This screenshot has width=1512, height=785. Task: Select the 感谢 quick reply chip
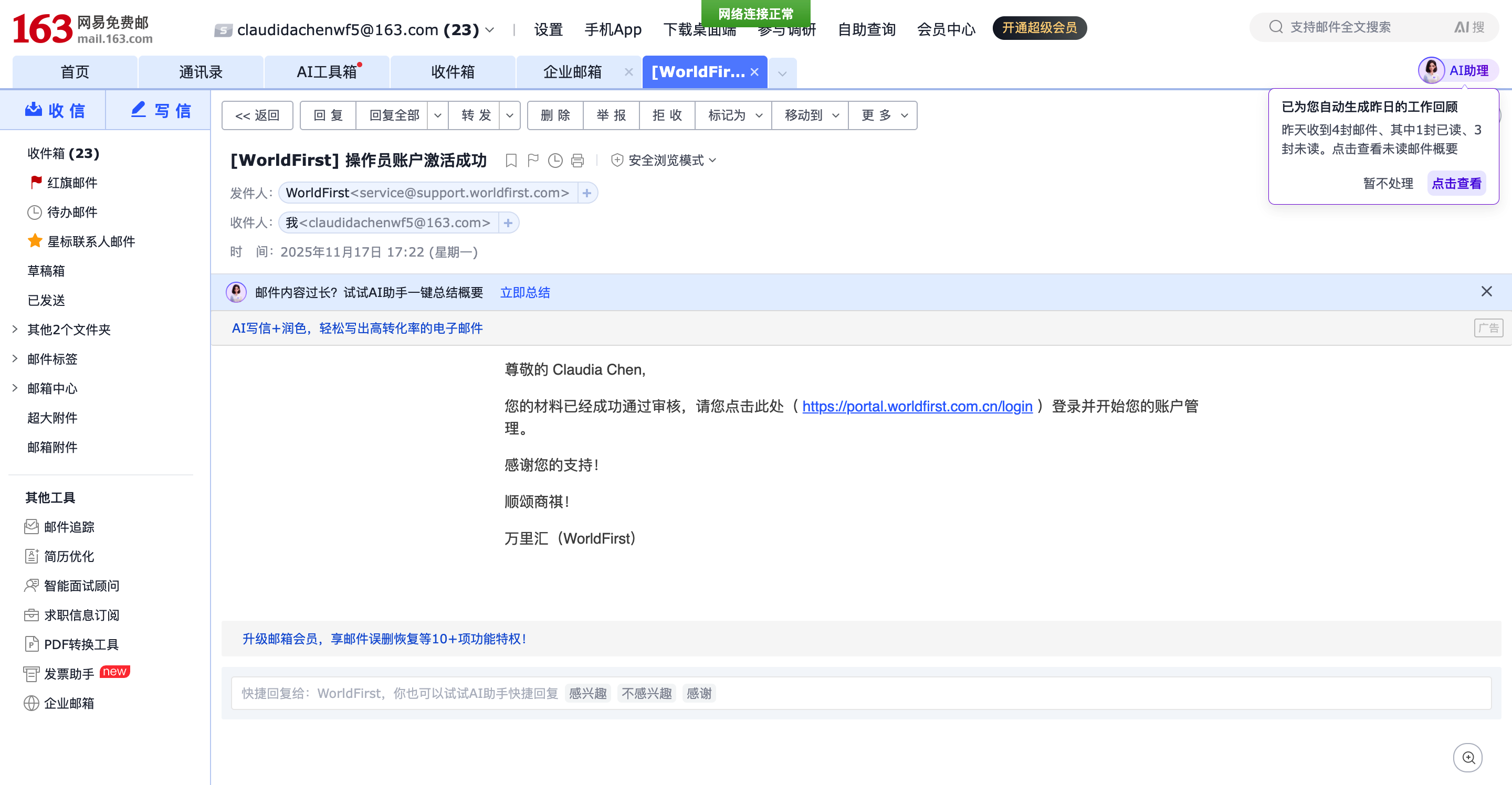tap(698, 694)
